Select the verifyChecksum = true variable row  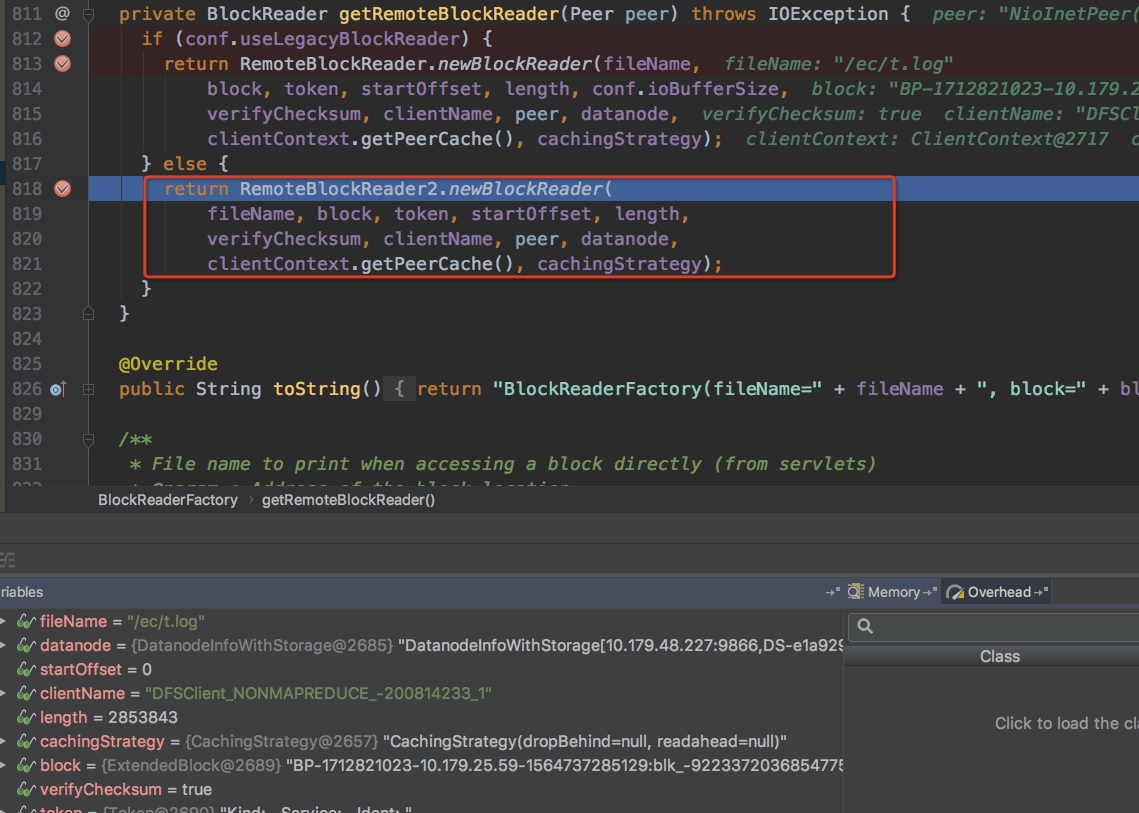coord(421,789)
